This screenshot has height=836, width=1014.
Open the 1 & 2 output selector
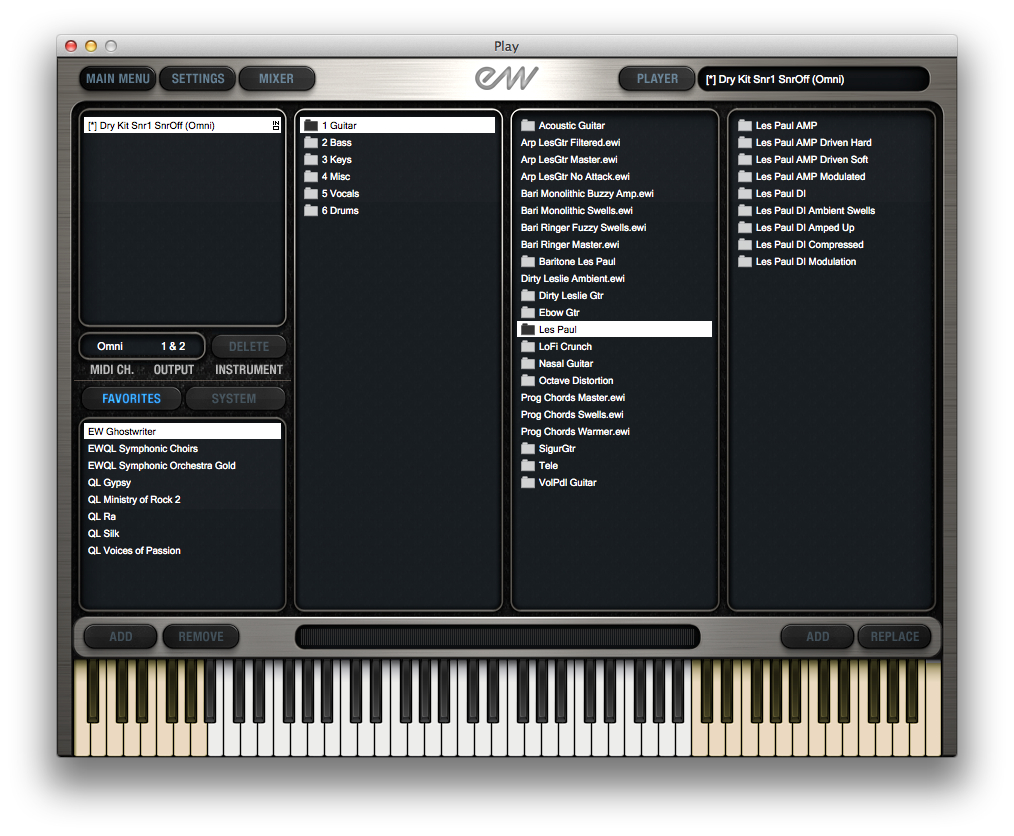tap(173, 347)
